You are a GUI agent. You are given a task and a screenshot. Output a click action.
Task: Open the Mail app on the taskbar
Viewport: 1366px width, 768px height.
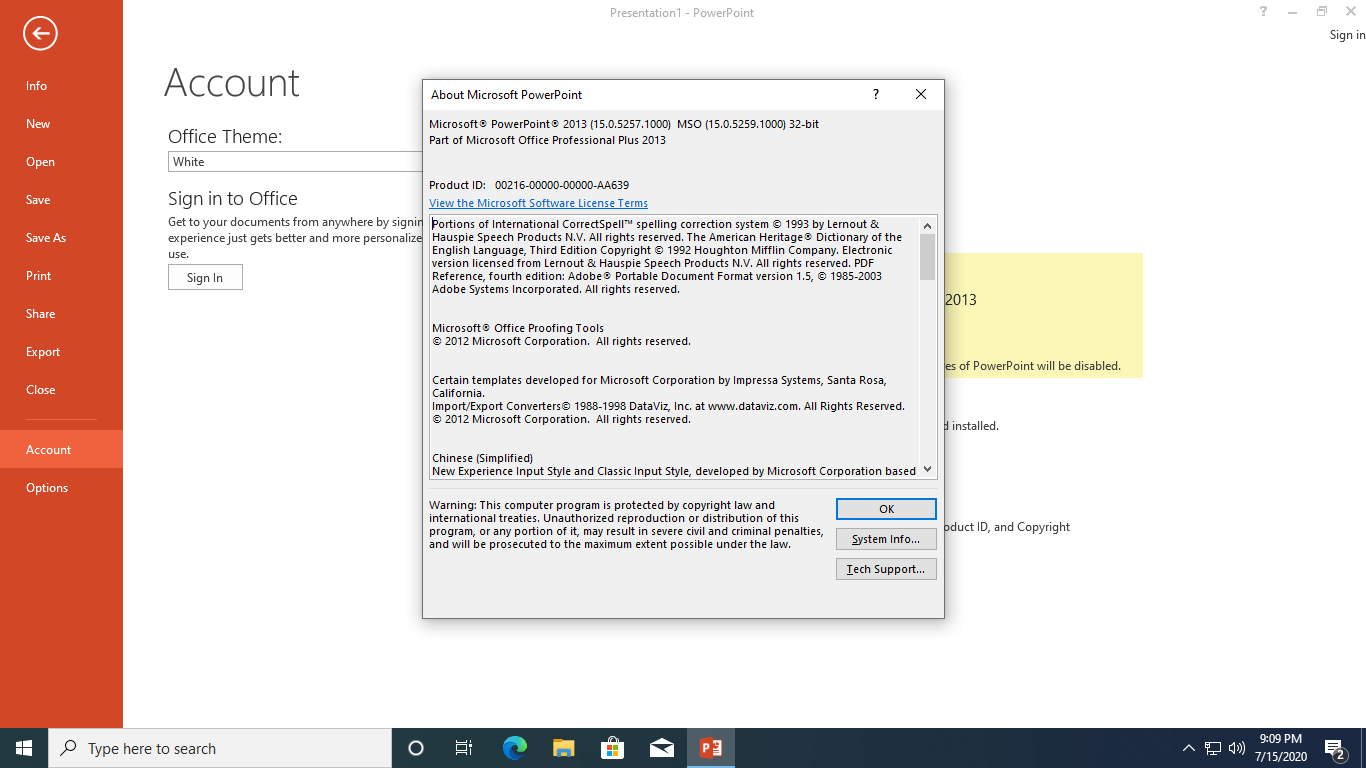pos(661,748)
